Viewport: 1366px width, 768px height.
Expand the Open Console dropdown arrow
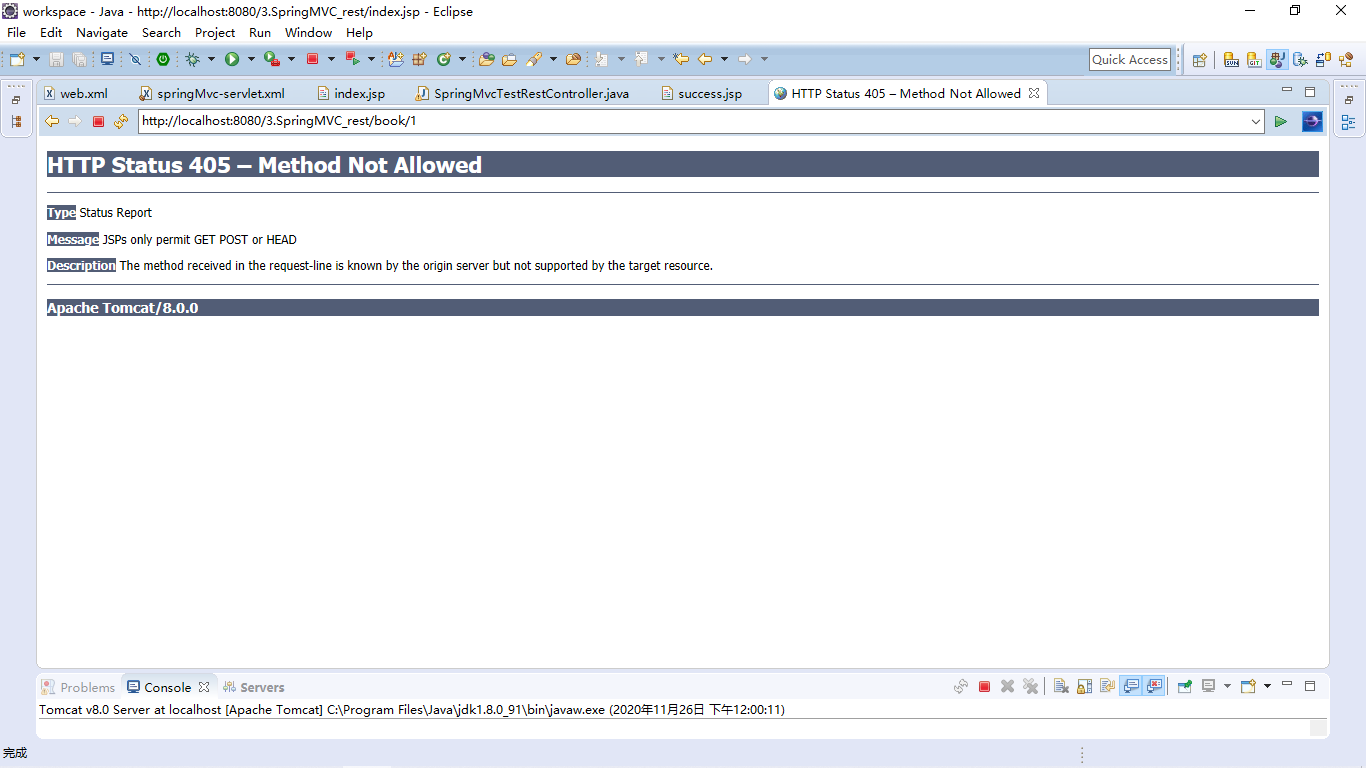[1267, 687]
